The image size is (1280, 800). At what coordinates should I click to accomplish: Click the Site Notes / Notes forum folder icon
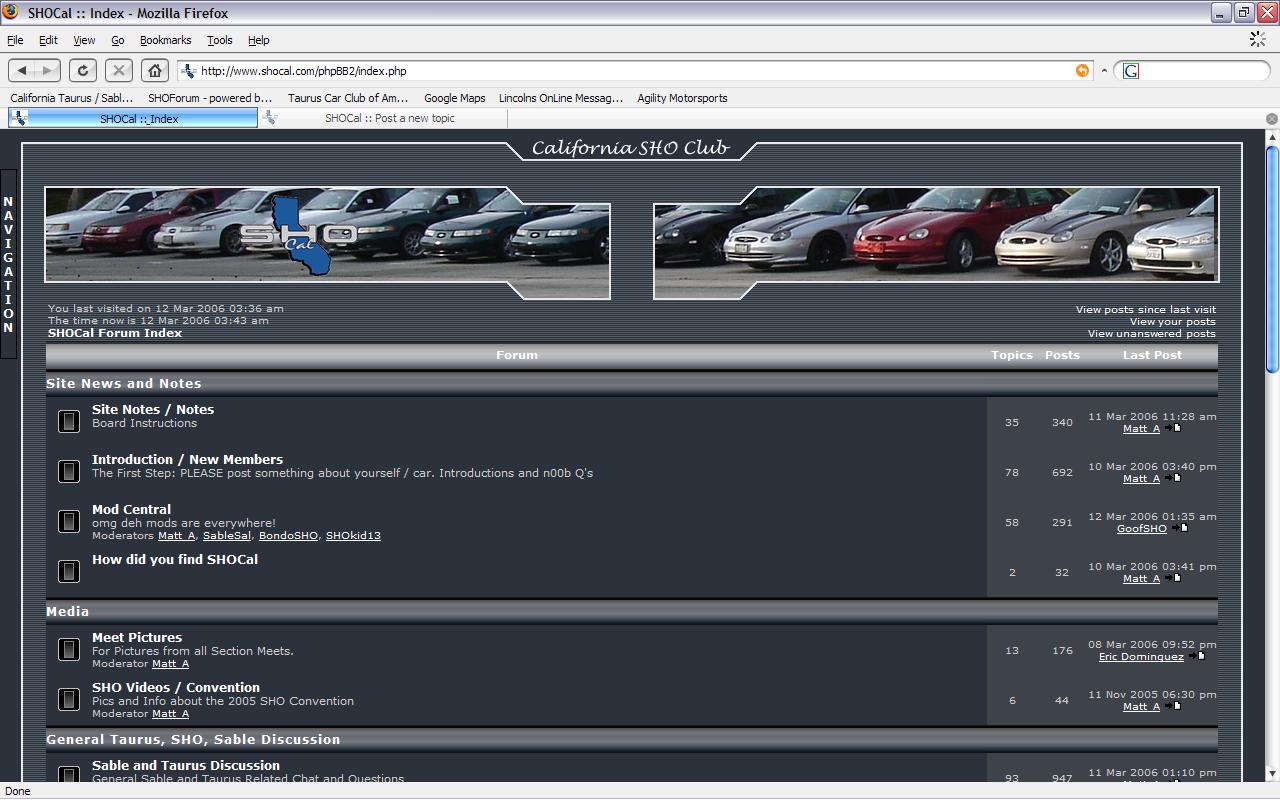point(69,422)
